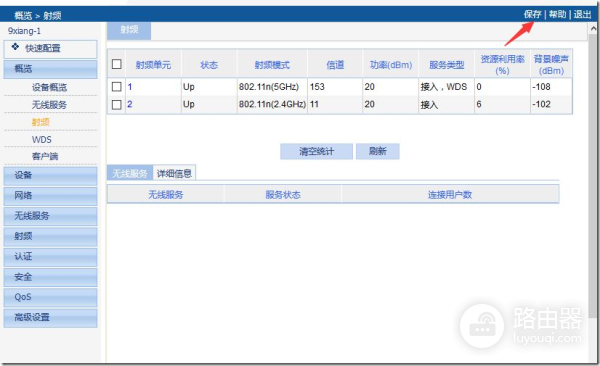
Task: Open the 帮助 link in the top bar
Action: [x=557, y=15]
